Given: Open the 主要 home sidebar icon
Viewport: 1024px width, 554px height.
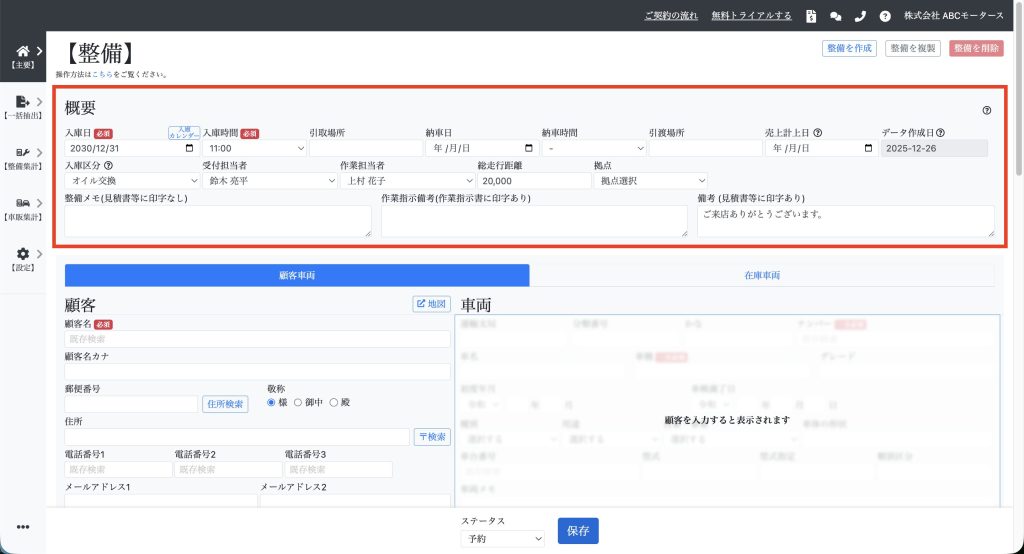Looking at the screenshot, I should [23, 51].
